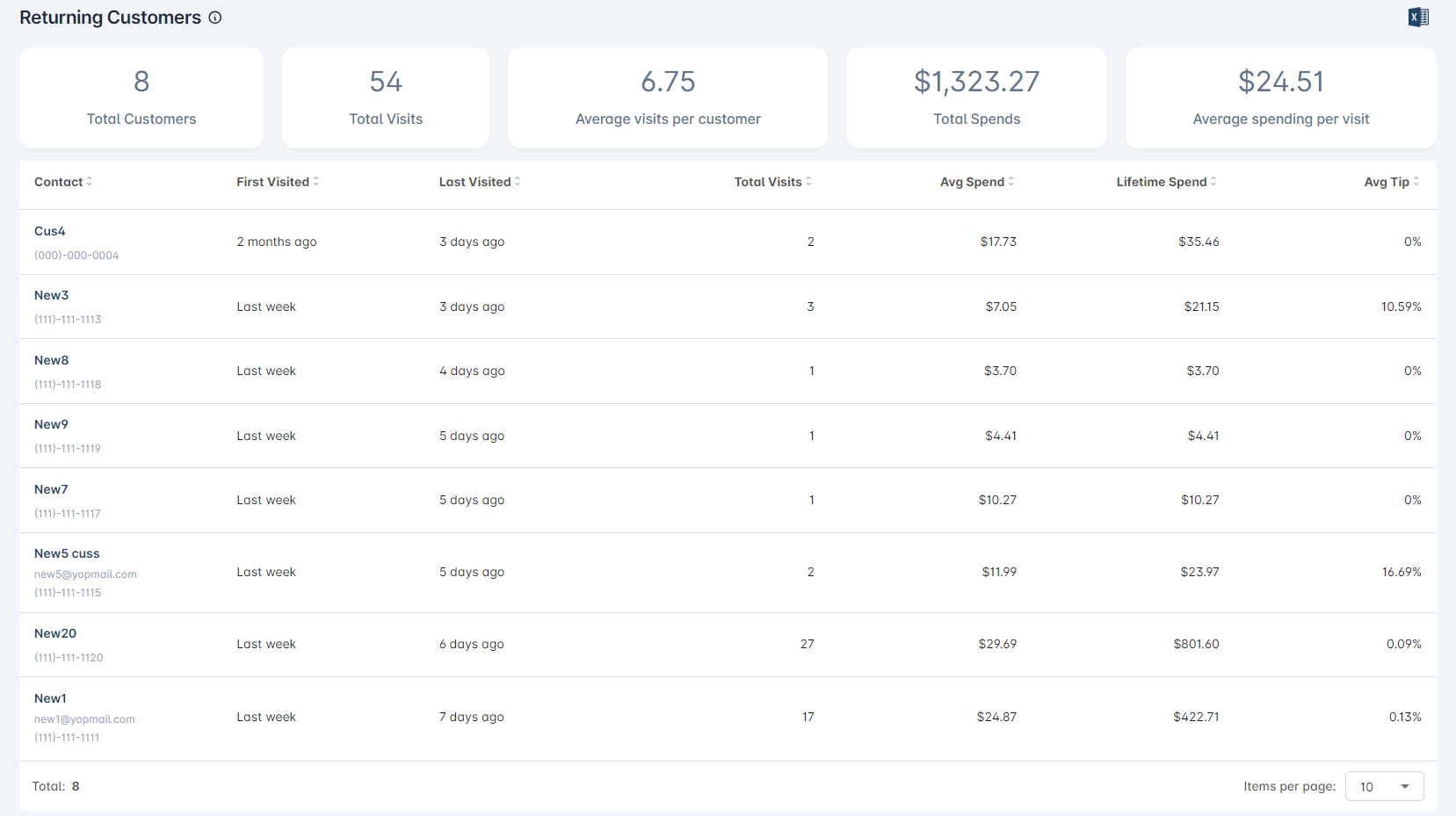The height and width of the screenshot is (816, 1456).
Task: Click the Average spending per visit card
Action: (1280, 97)
